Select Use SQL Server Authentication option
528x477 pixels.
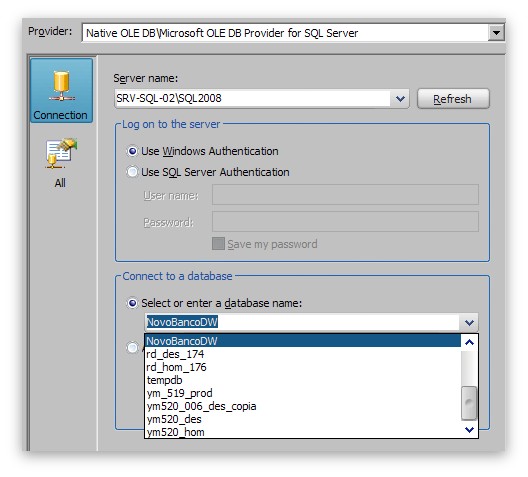click(x=132, y=172)
